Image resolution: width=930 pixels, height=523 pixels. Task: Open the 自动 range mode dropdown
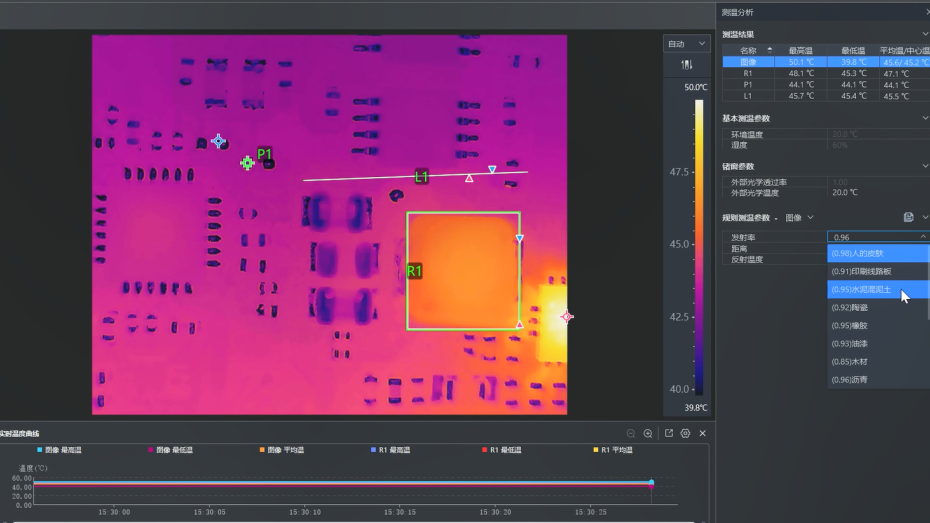coord(686,44)
